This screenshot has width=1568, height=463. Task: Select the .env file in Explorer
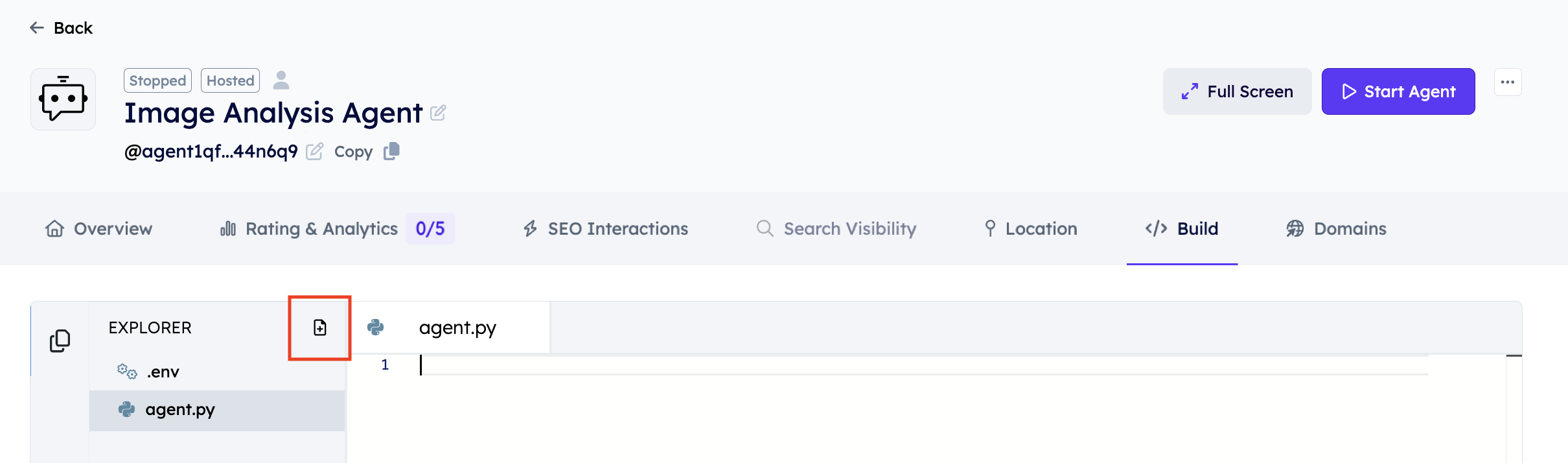pyautogui.click(x=162, y=372)
